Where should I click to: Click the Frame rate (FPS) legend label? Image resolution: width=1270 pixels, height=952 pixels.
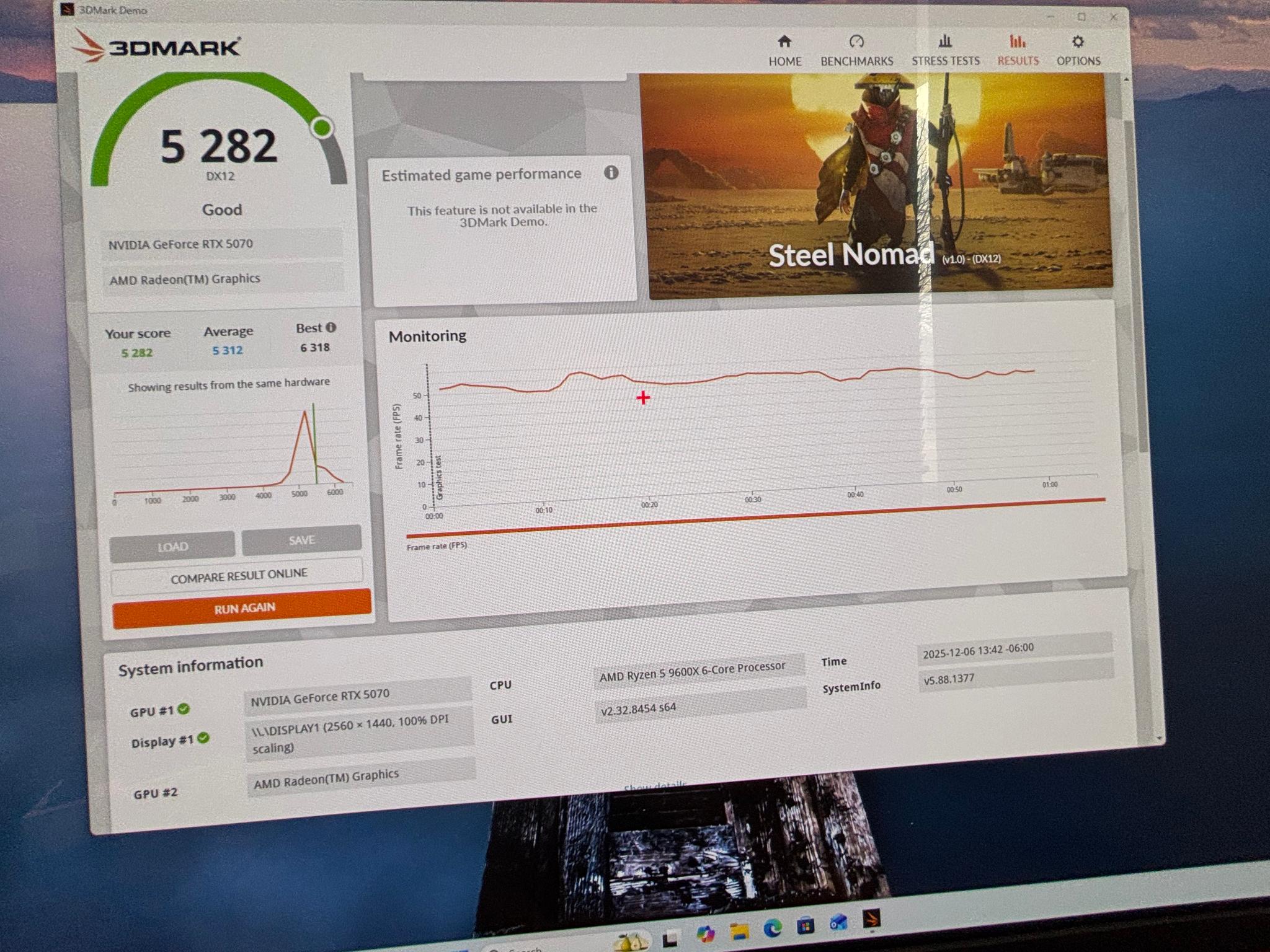point(437,546)
